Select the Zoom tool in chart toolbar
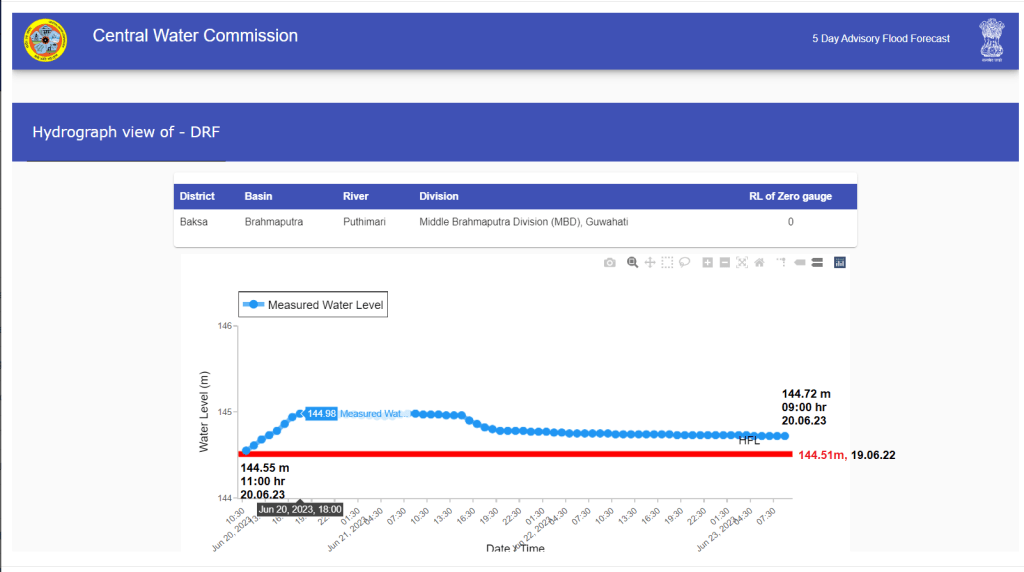1024x572 pixels. [632, 263]
